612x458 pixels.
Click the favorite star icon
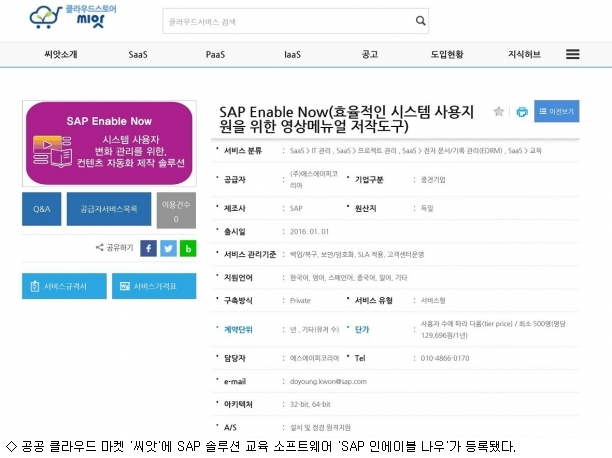point(498,112)
